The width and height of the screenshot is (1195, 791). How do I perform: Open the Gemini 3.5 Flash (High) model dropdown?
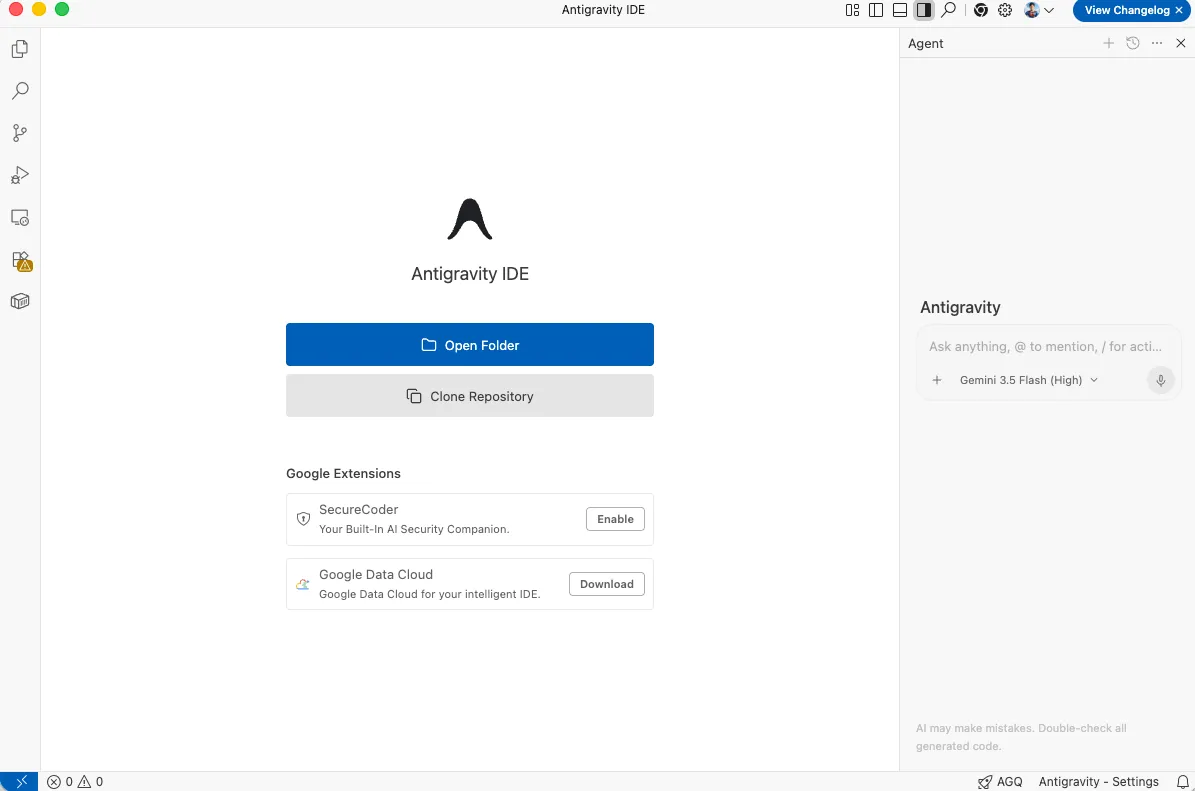[1029, 380]
